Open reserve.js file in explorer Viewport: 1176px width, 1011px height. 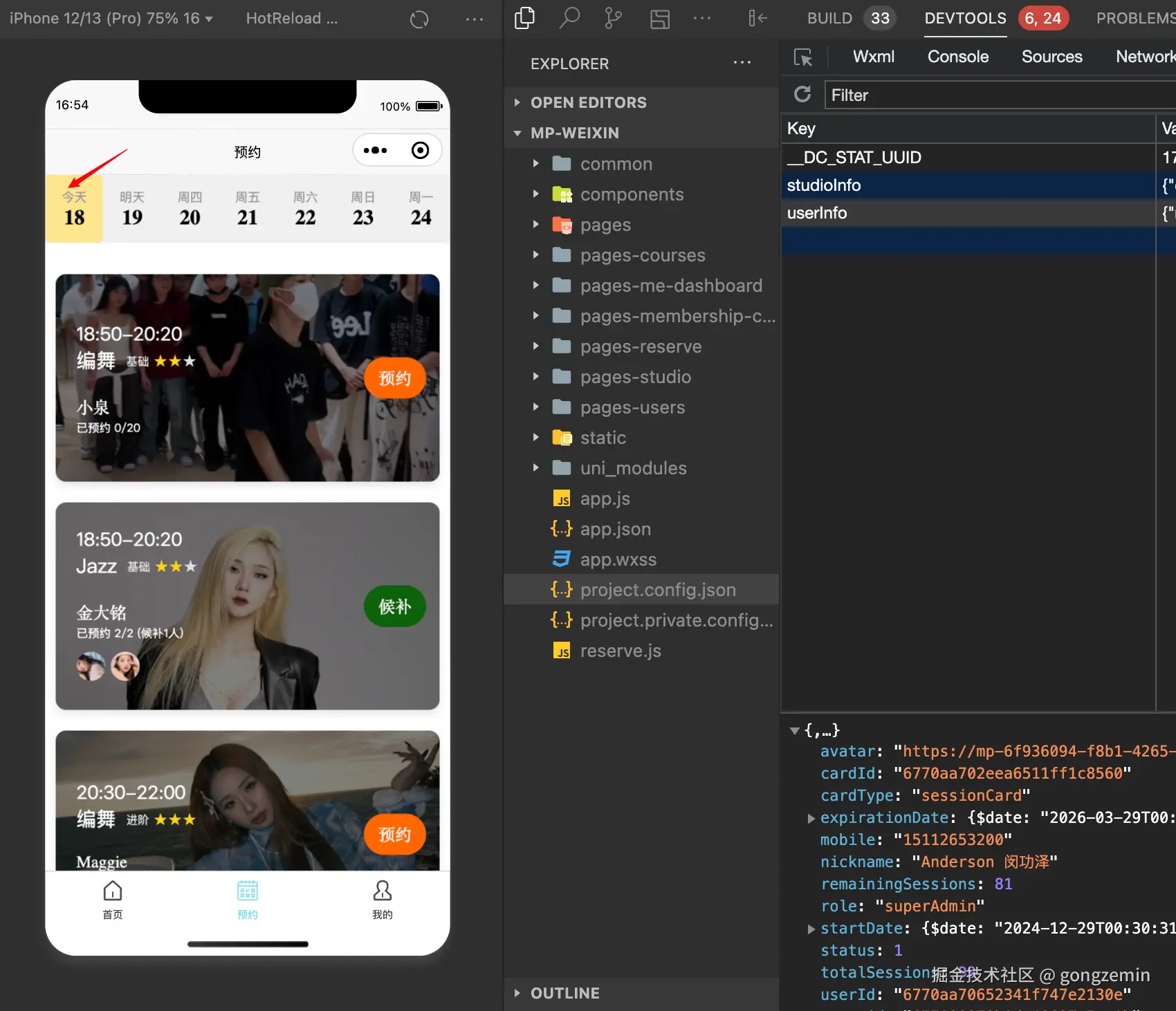pos(620,651)
